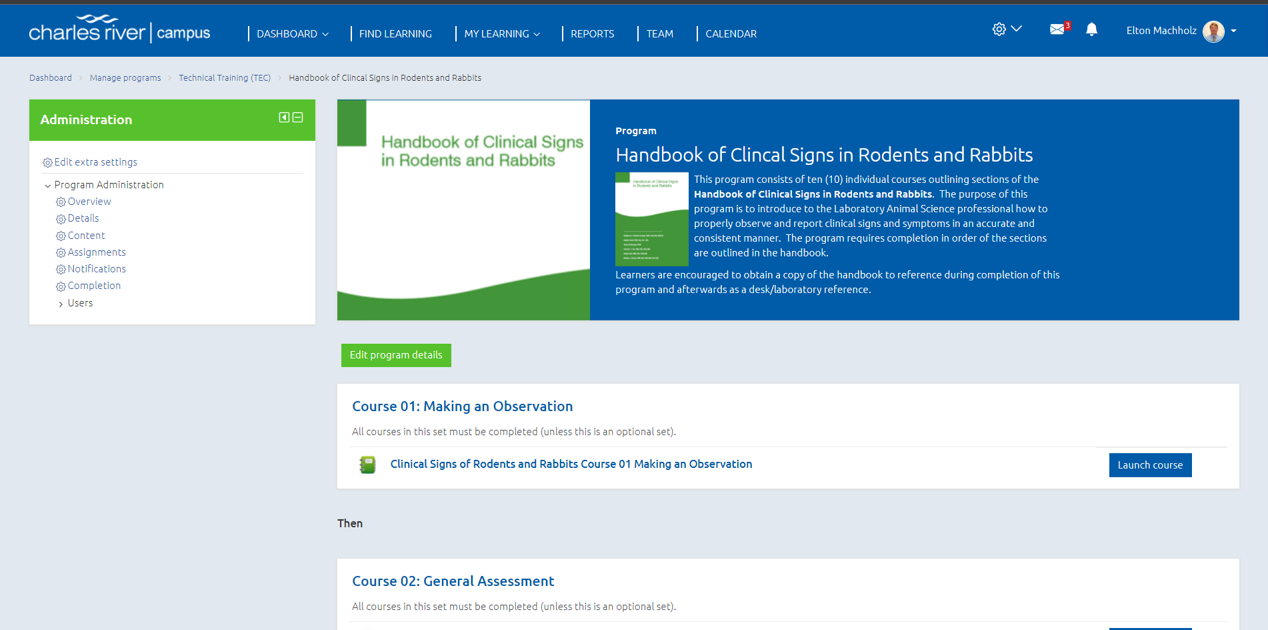Open the Team menu item

[660, 34]
